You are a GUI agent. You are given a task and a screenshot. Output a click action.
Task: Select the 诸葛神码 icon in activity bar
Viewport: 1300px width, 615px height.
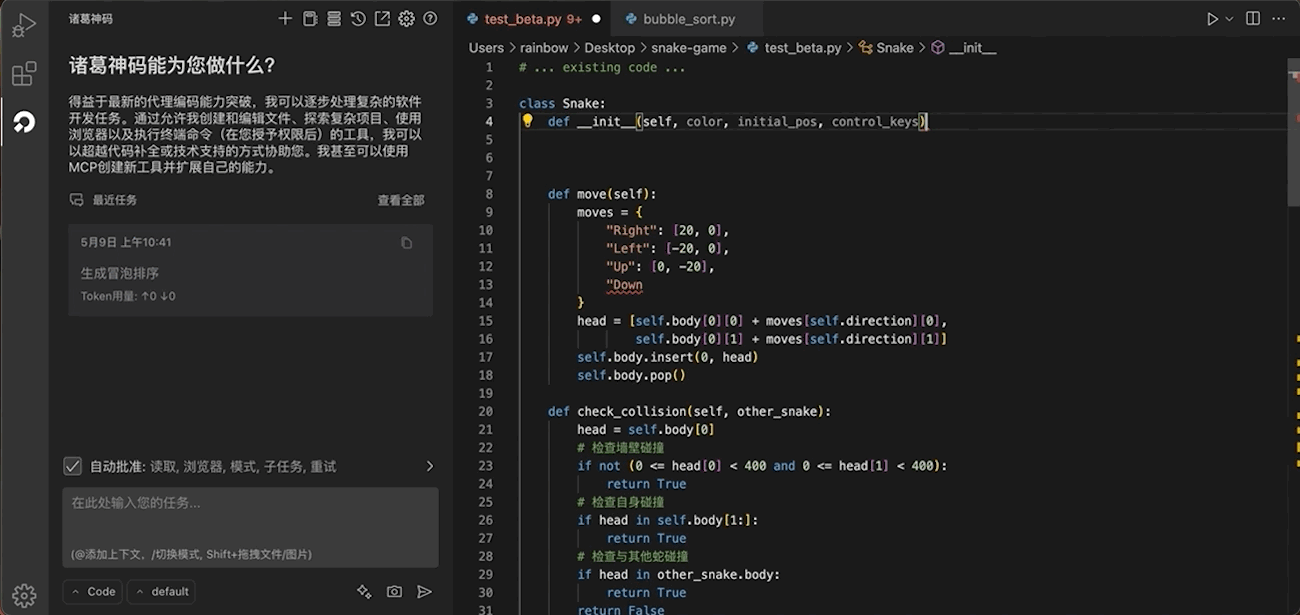(x=24, y=122)
